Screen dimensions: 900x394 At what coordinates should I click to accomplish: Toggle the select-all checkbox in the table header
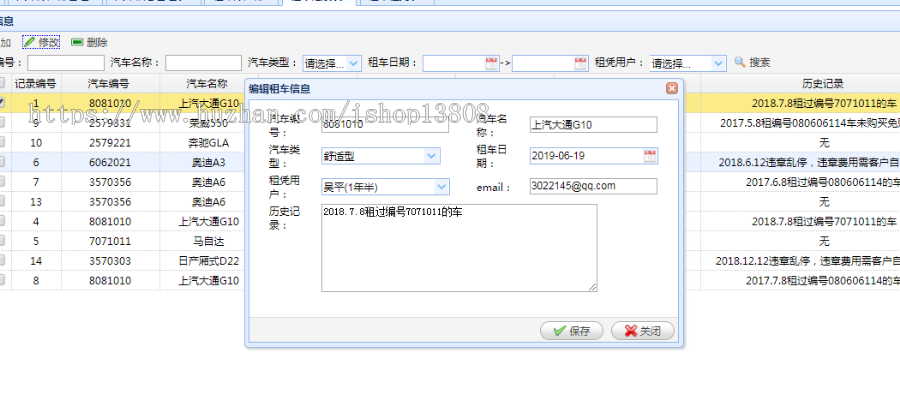pos(2,83)
